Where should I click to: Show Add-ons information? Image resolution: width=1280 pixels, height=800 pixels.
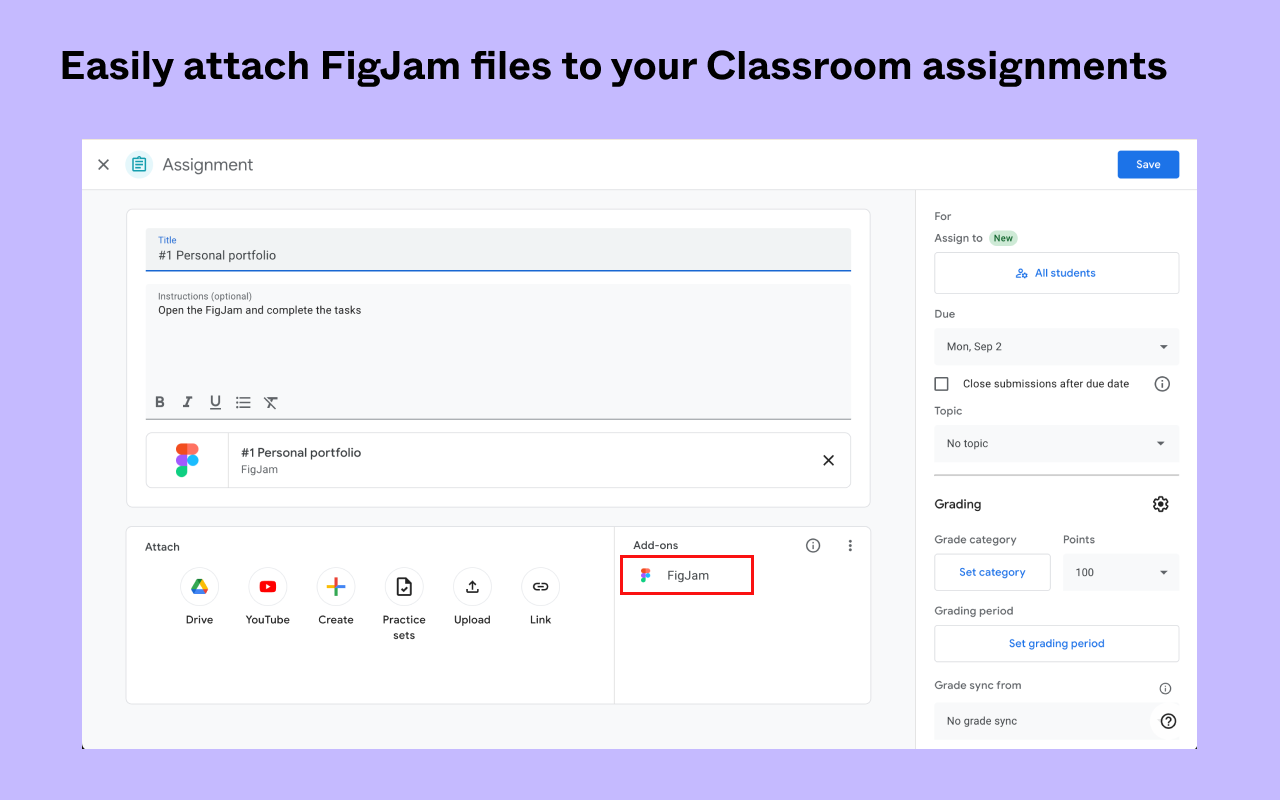coord(813,545)
